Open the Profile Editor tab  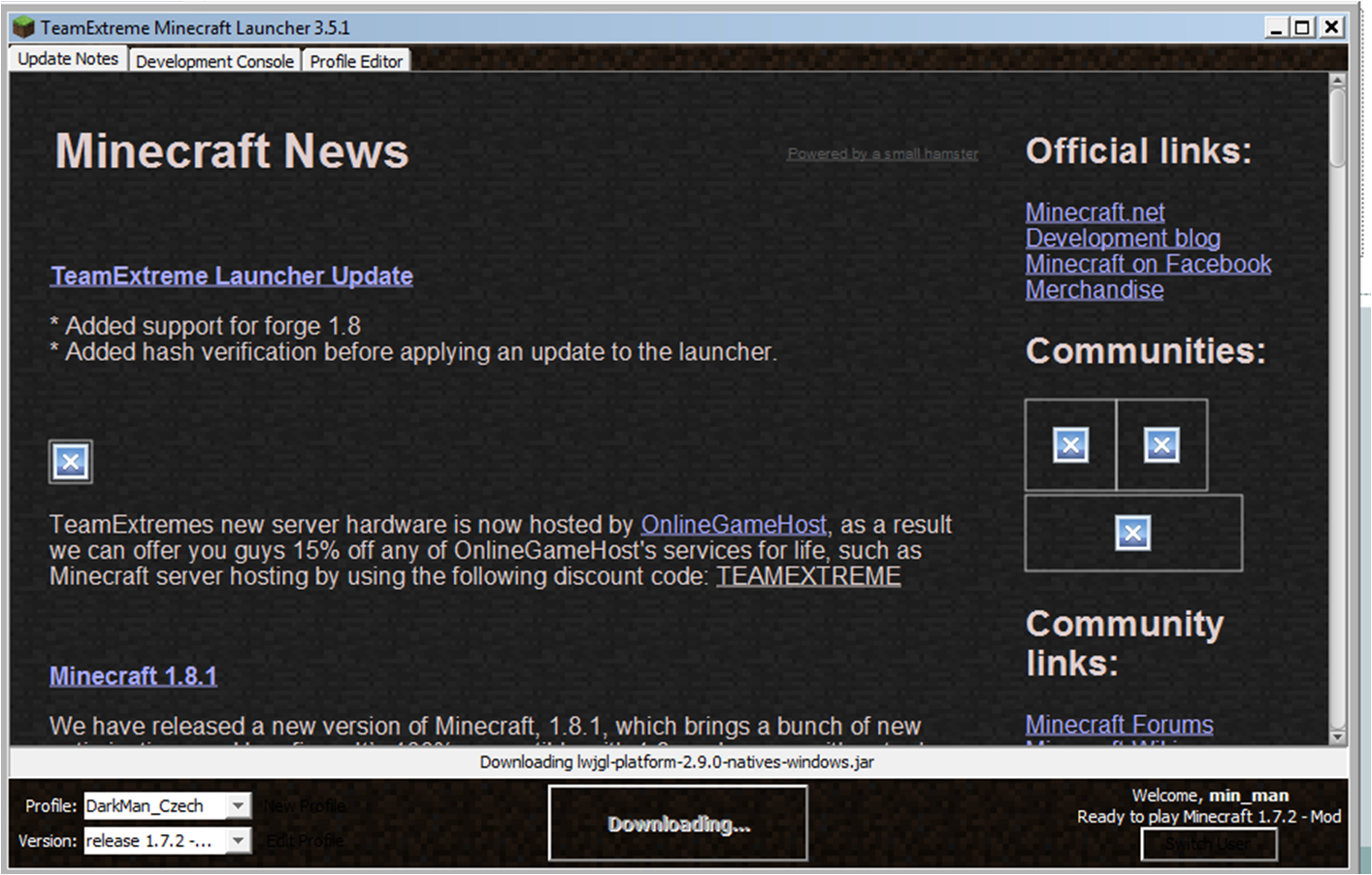point(356,61)
